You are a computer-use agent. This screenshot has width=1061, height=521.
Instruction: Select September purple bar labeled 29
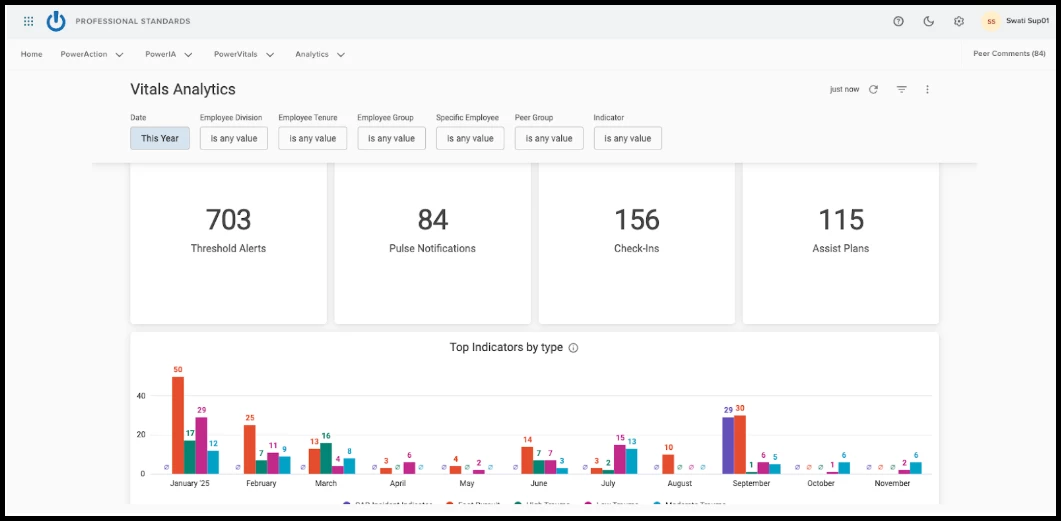click(728, 445)
